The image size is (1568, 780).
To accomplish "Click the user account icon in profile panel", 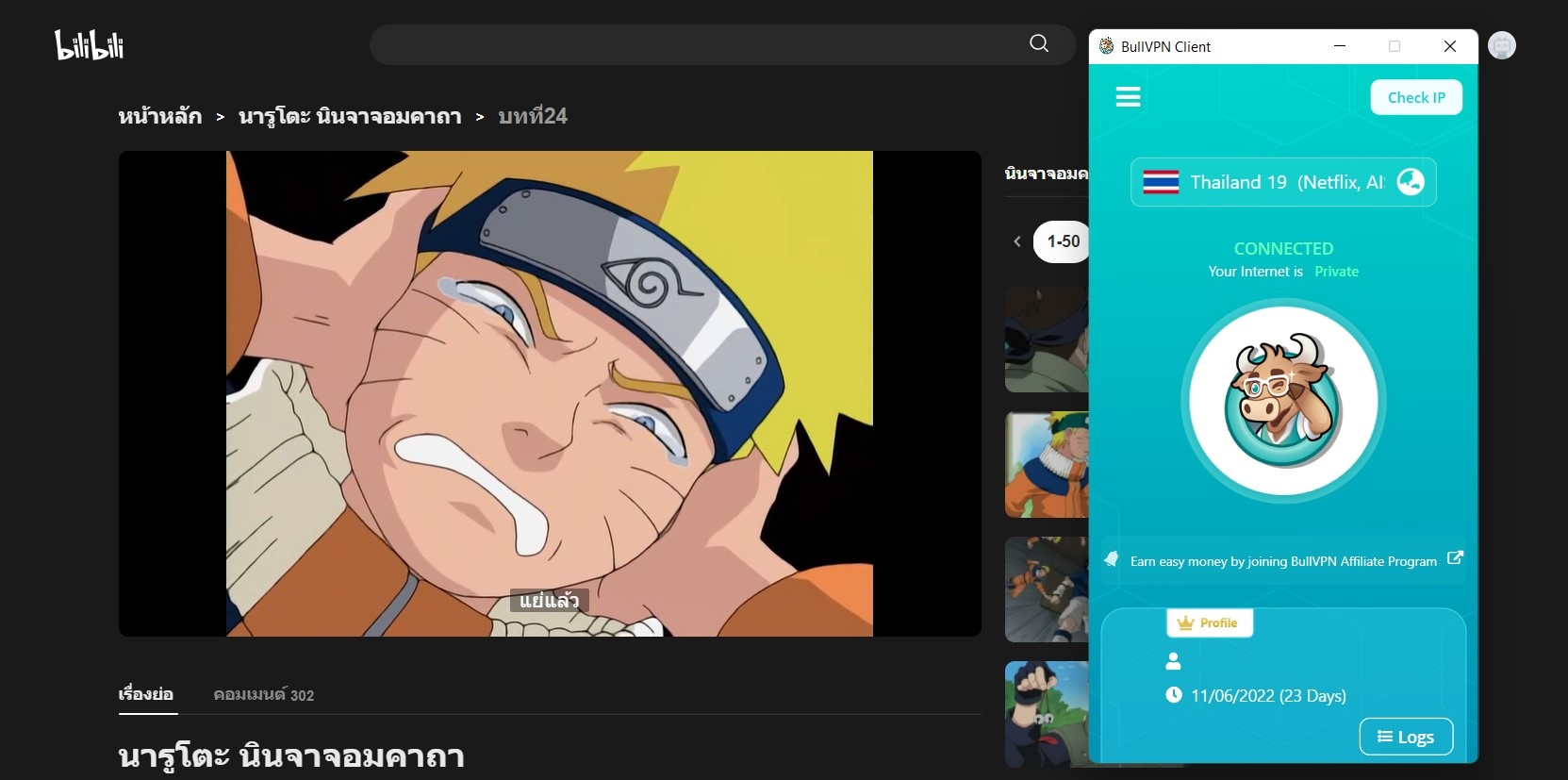I will (1173, 661).
